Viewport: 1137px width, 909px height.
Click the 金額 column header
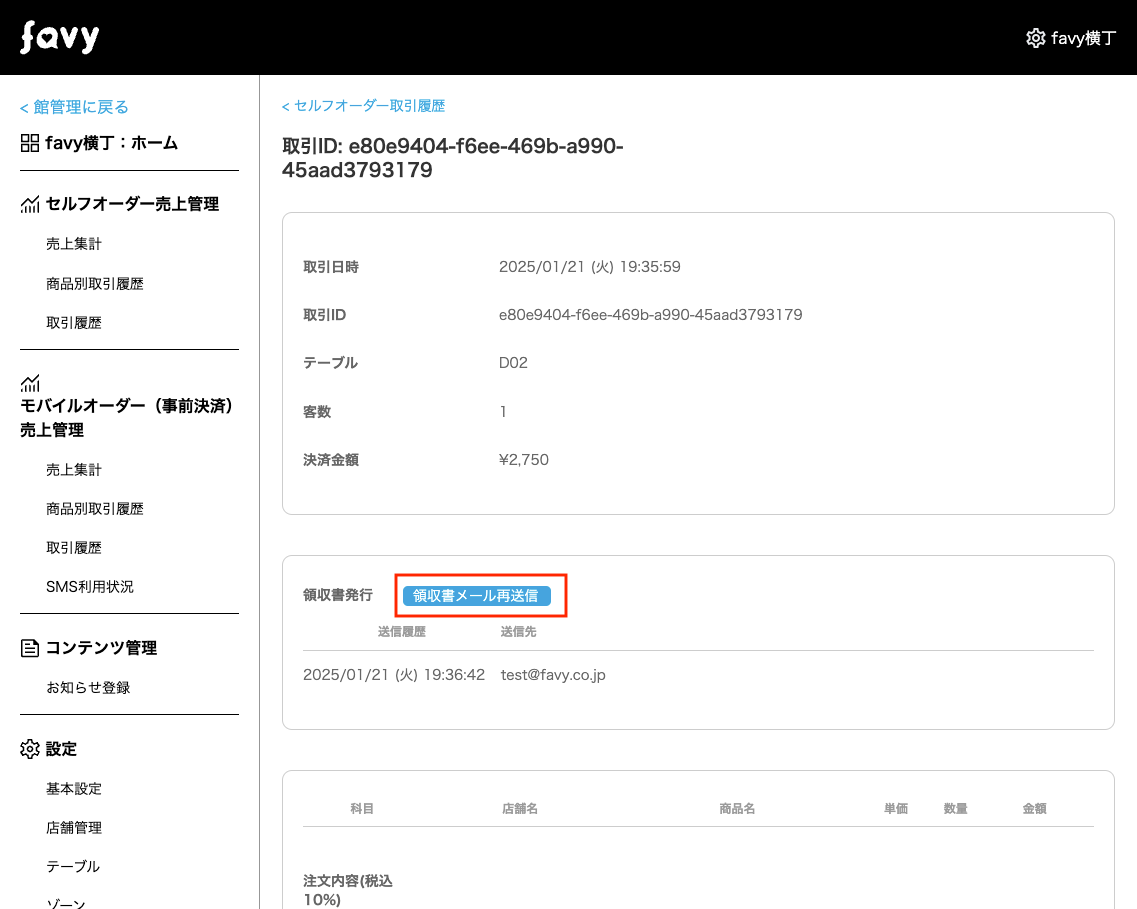point(1035,808)
